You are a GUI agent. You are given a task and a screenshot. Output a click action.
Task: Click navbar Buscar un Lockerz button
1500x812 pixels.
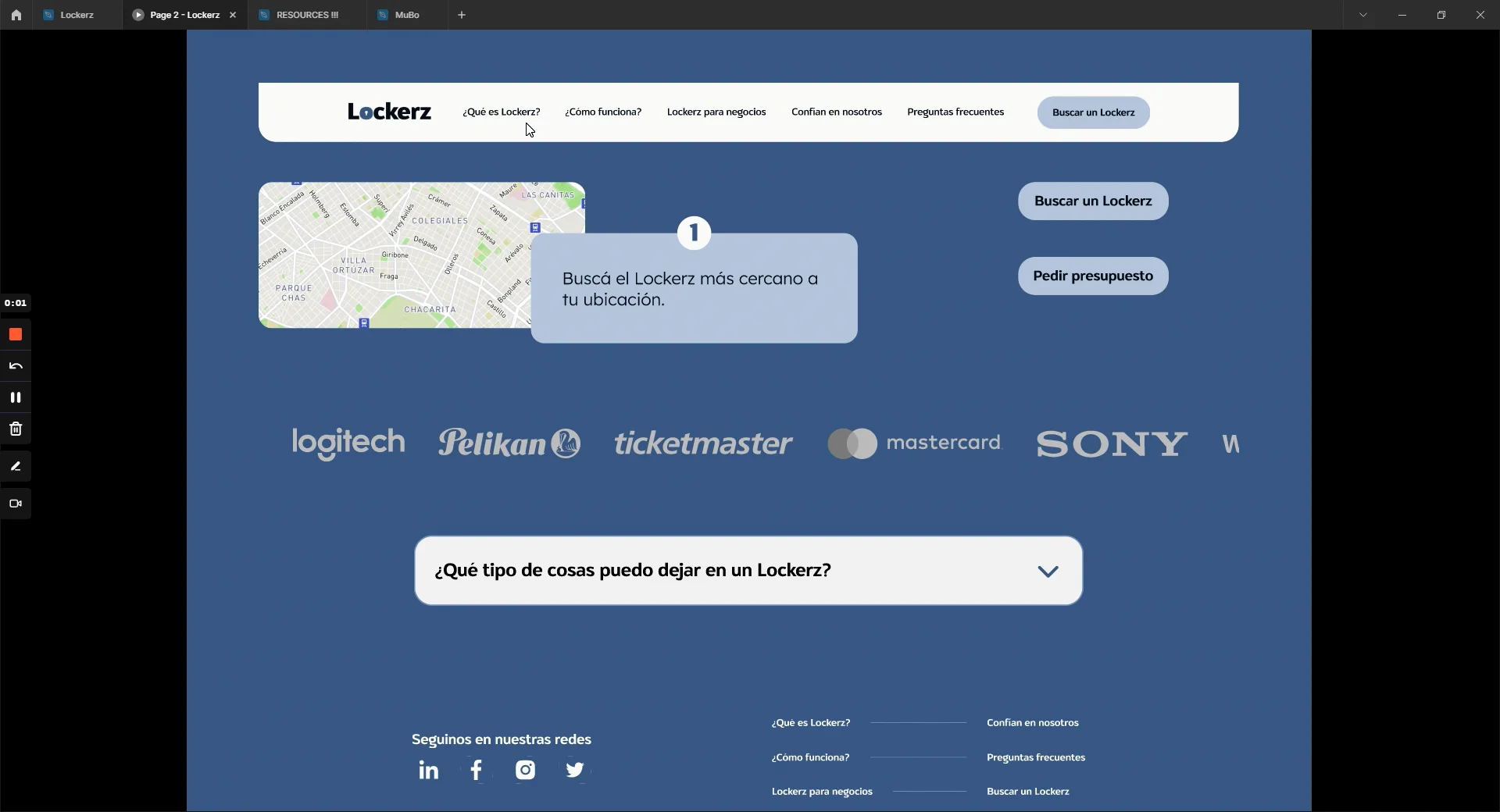(x=1094, y=112)
